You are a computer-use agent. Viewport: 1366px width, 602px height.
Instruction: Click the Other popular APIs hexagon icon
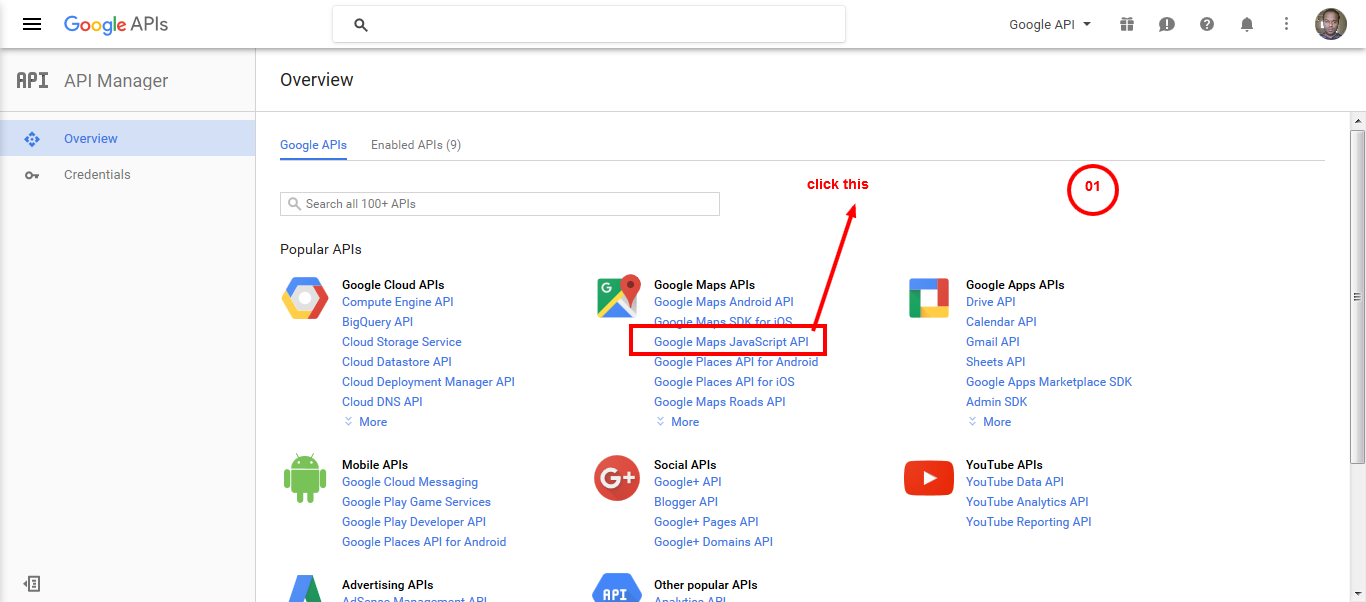coord(617,588)
